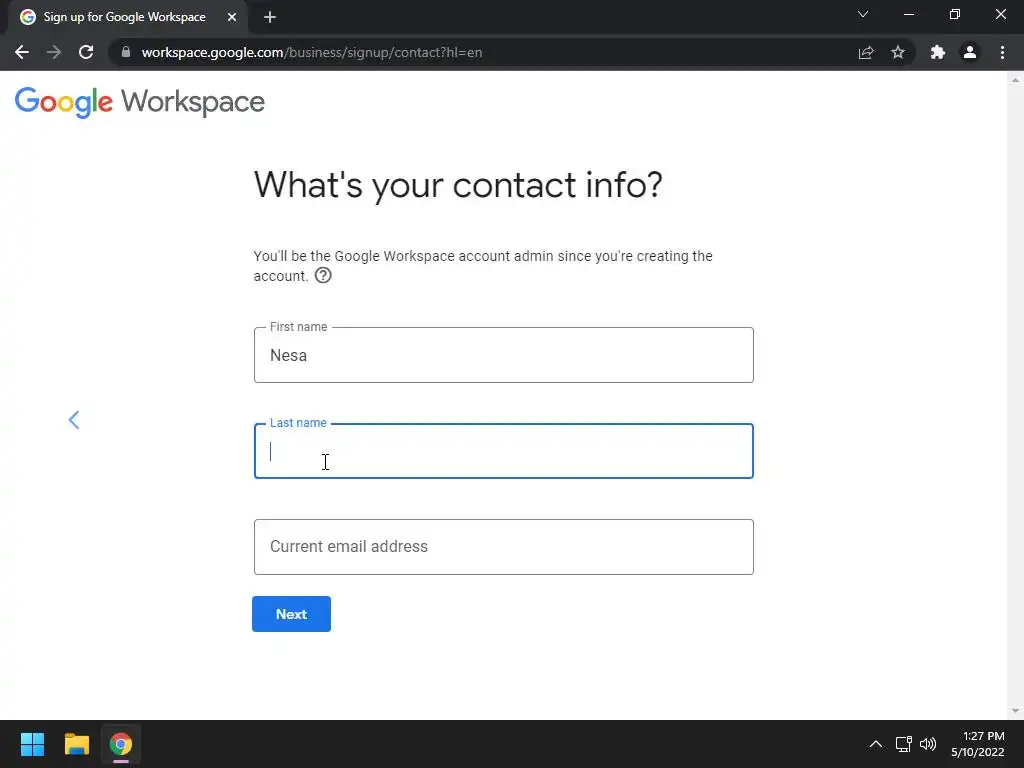Click the browser back arrow button
1024x768 pixels.
click(22, 52)
